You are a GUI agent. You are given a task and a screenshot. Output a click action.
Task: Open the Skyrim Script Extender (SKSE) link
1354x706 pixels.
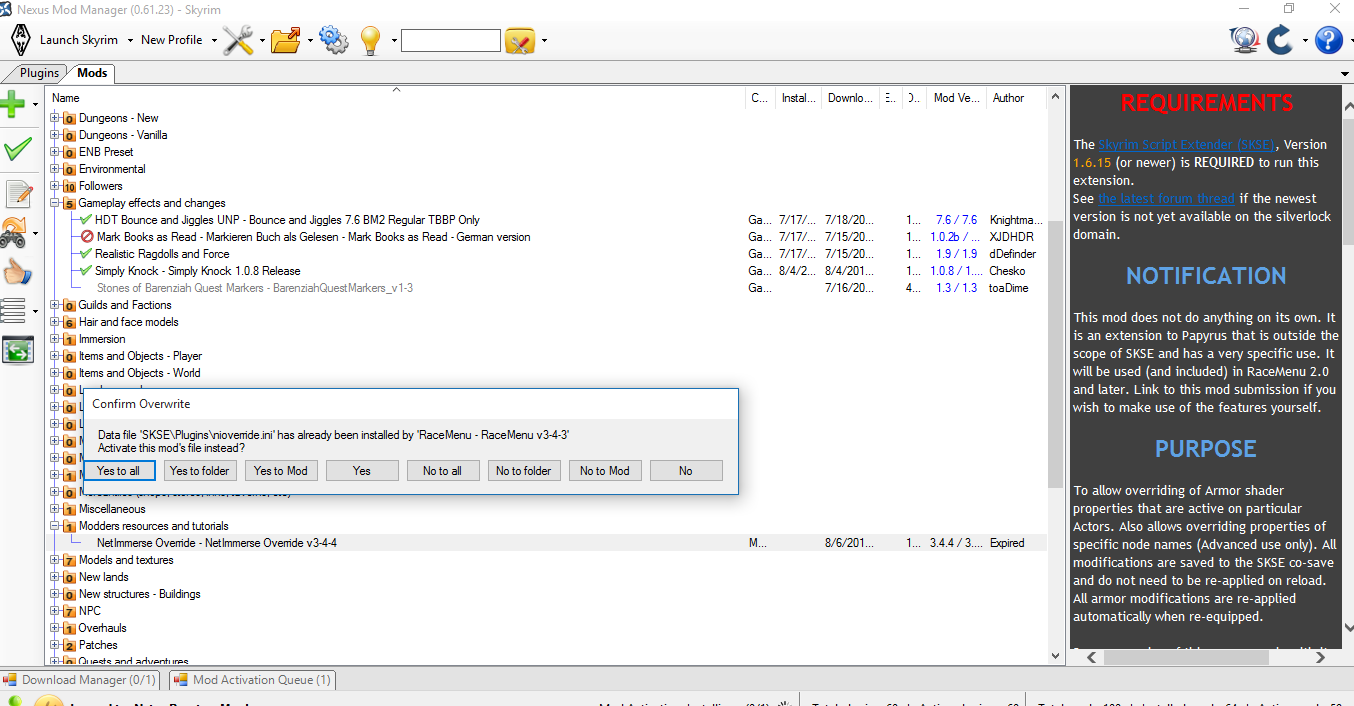click(x=1186, y=145)
